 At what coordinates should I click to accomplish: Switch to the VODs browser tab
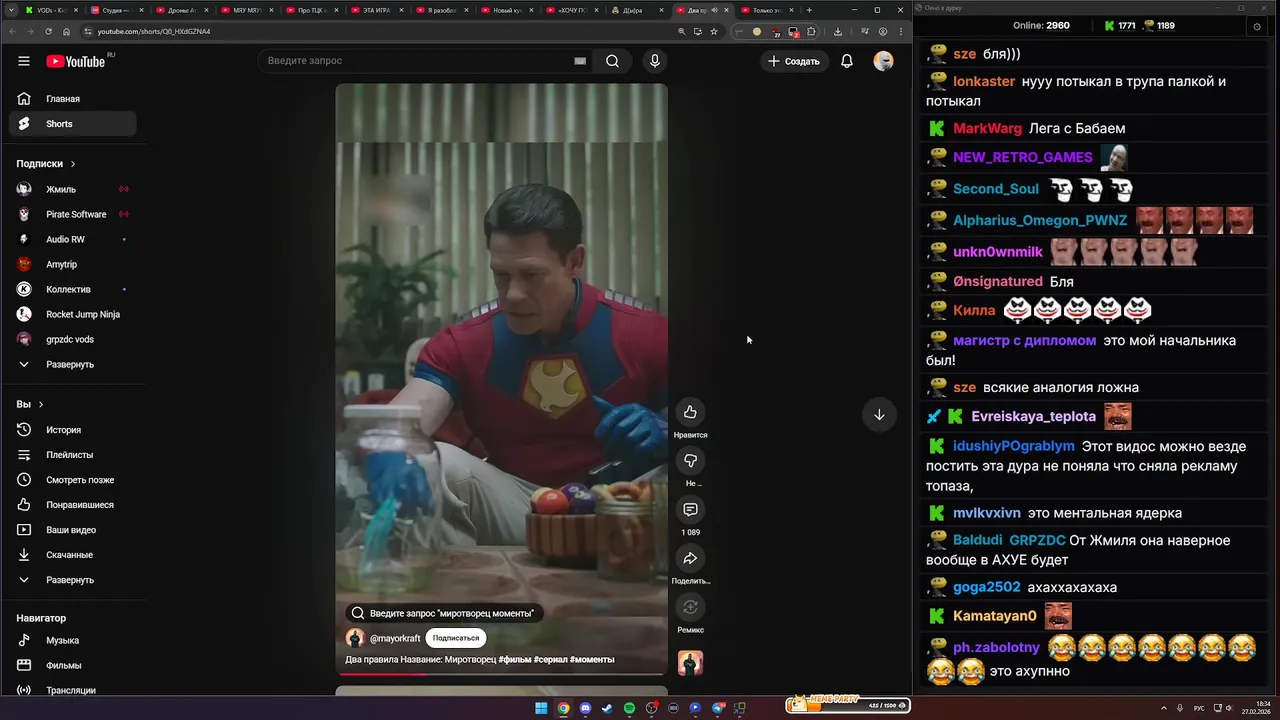pos(51,10)
